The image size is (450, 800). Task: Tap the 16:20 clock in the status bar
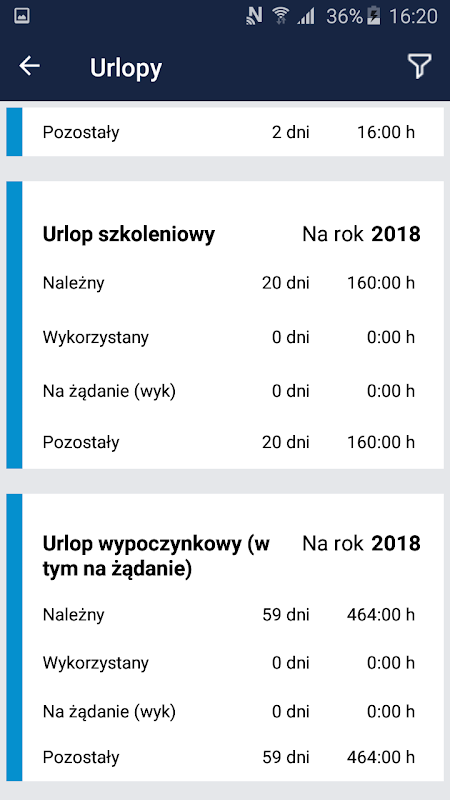point(413,16)
